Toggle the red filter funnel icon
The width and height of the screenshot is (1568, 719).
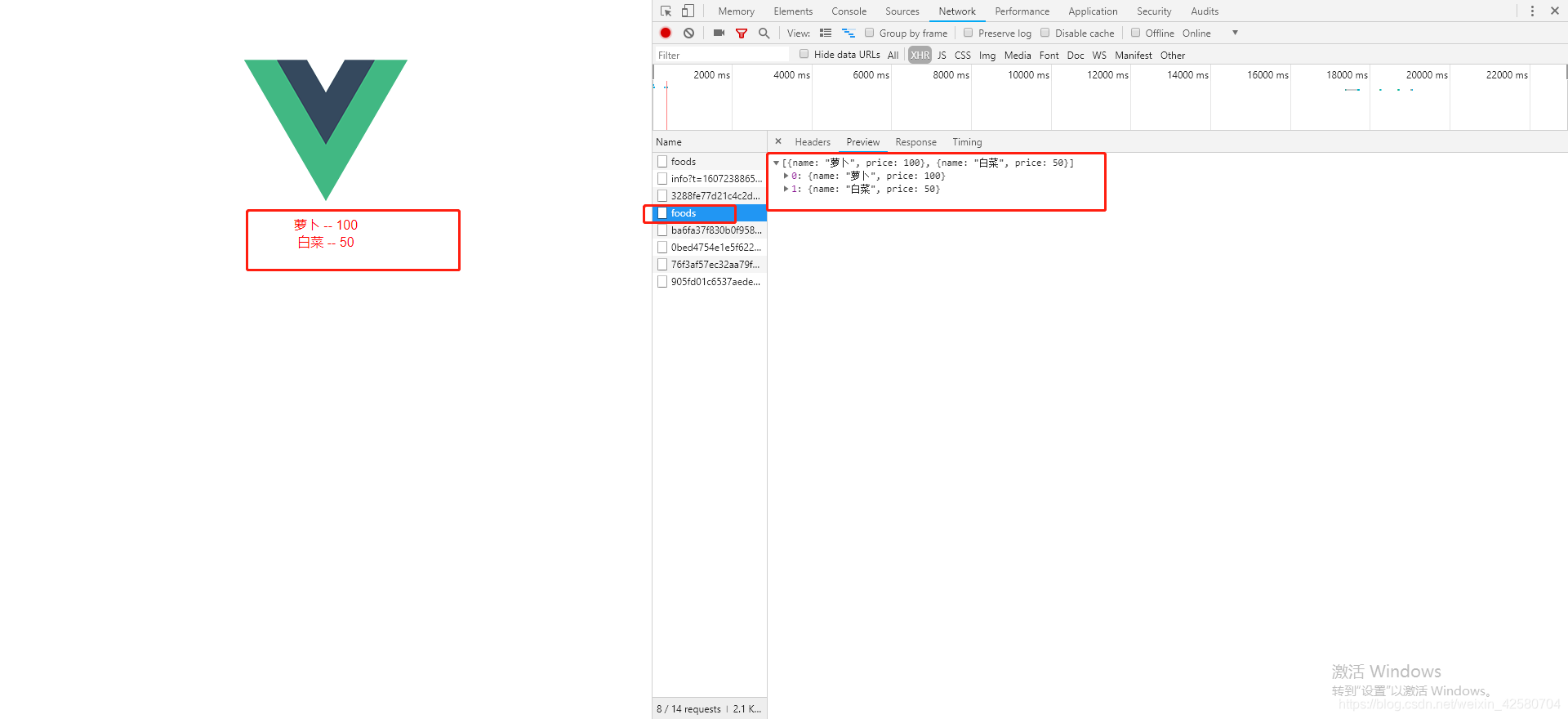point(742,33)
